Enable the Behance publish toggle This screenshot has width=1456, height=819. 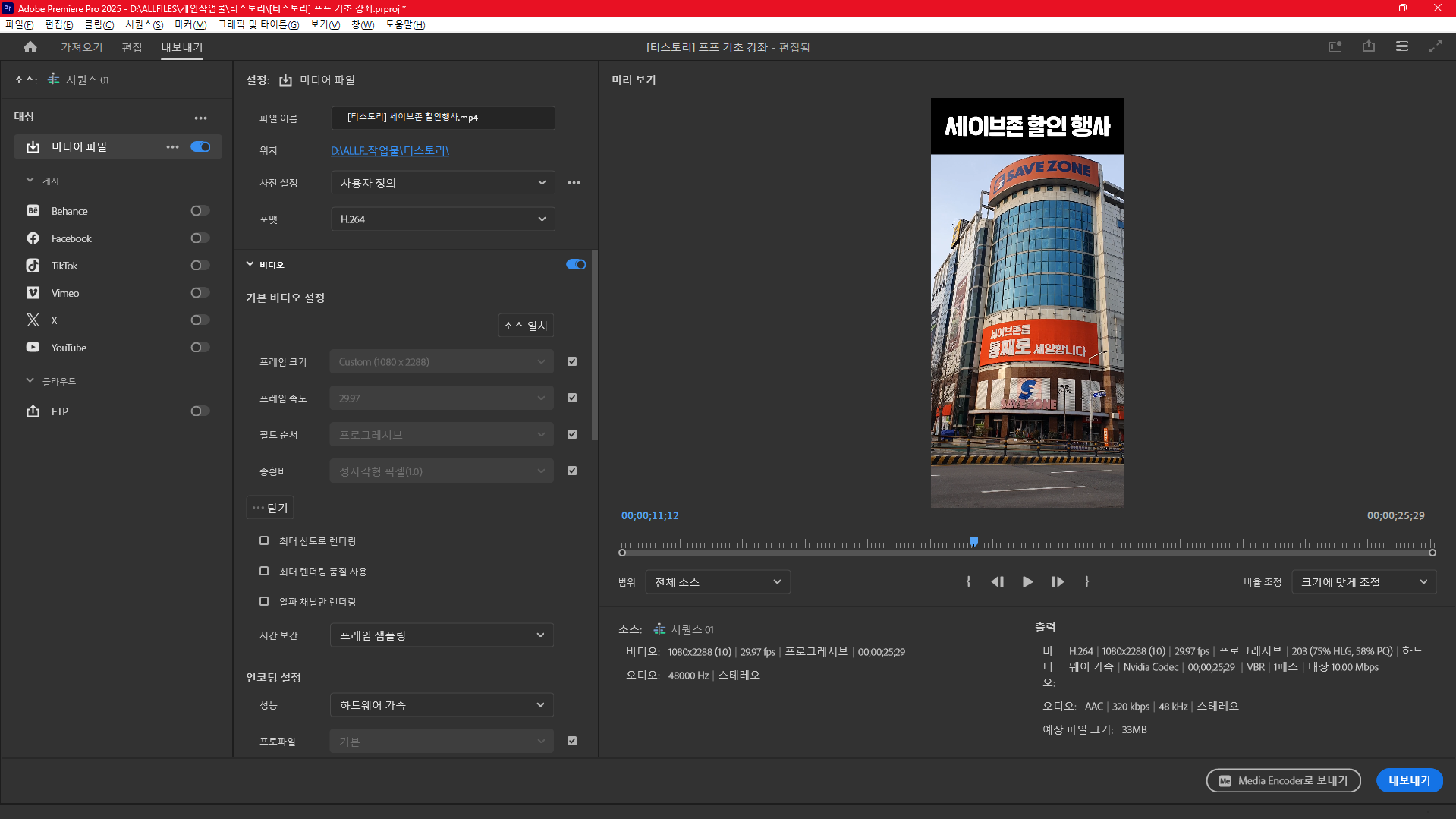[200, 211]
